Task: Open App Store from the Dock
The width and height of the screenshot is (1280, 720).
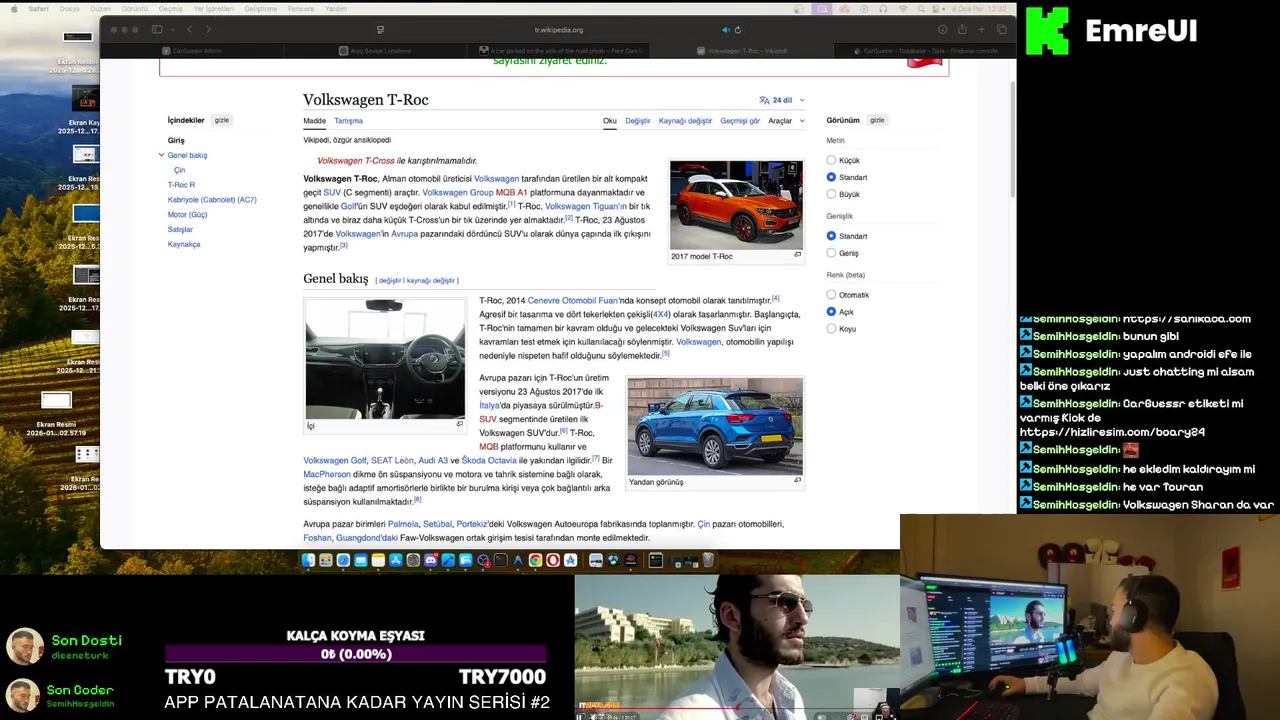Action: (x=396, y=560)
